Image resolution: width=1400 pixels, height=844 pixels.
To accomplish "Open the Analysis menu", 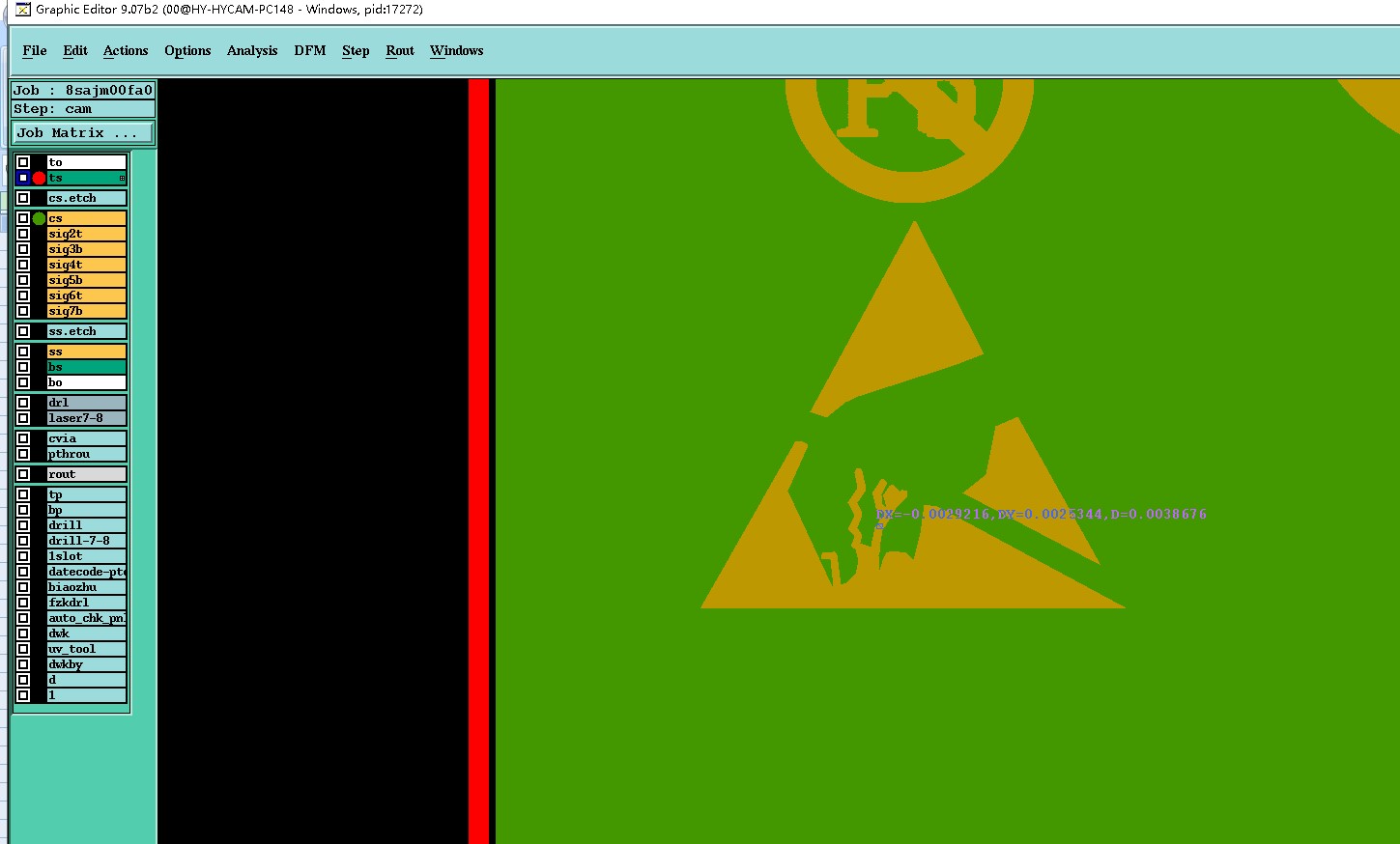I will click(x=252, y=51).
